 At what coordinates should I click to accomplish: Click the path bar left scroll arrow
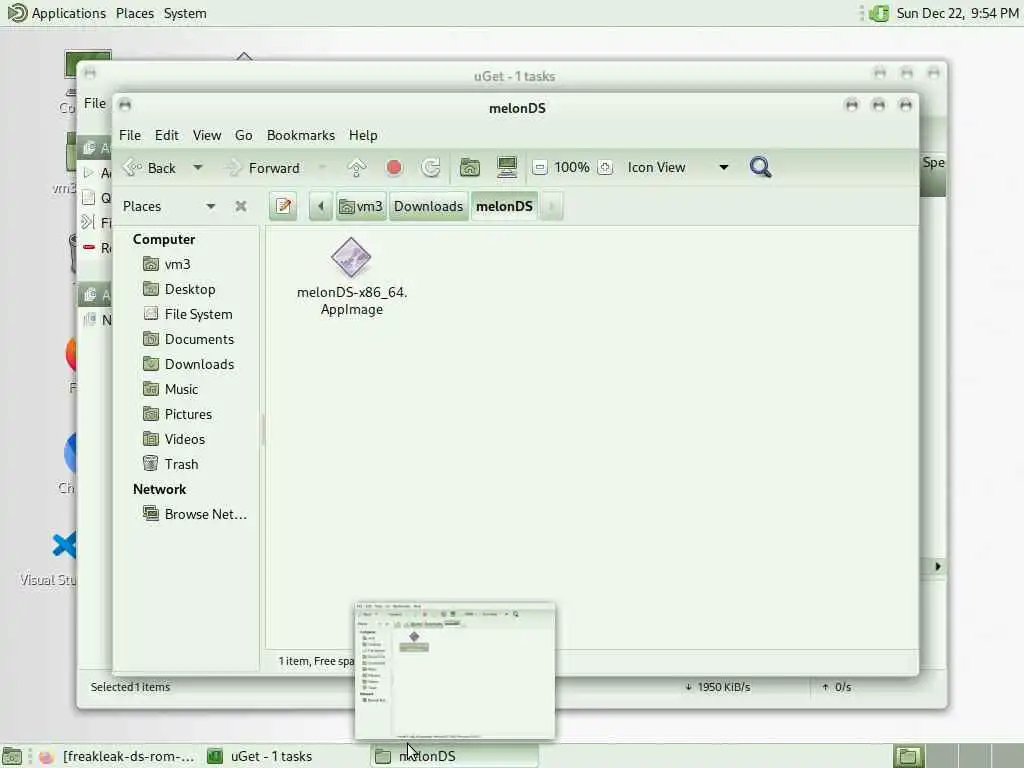pos(321,206)
